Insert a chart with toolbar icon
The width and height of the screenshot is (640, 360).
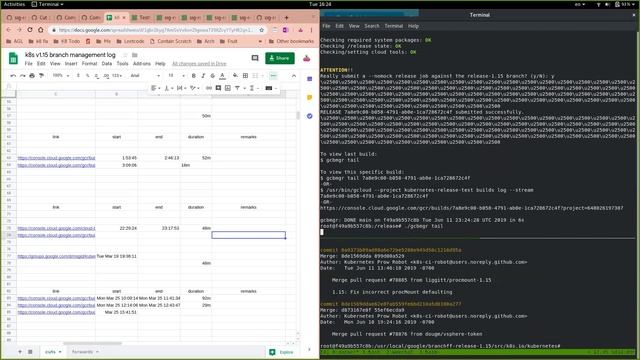coord(228,88)
